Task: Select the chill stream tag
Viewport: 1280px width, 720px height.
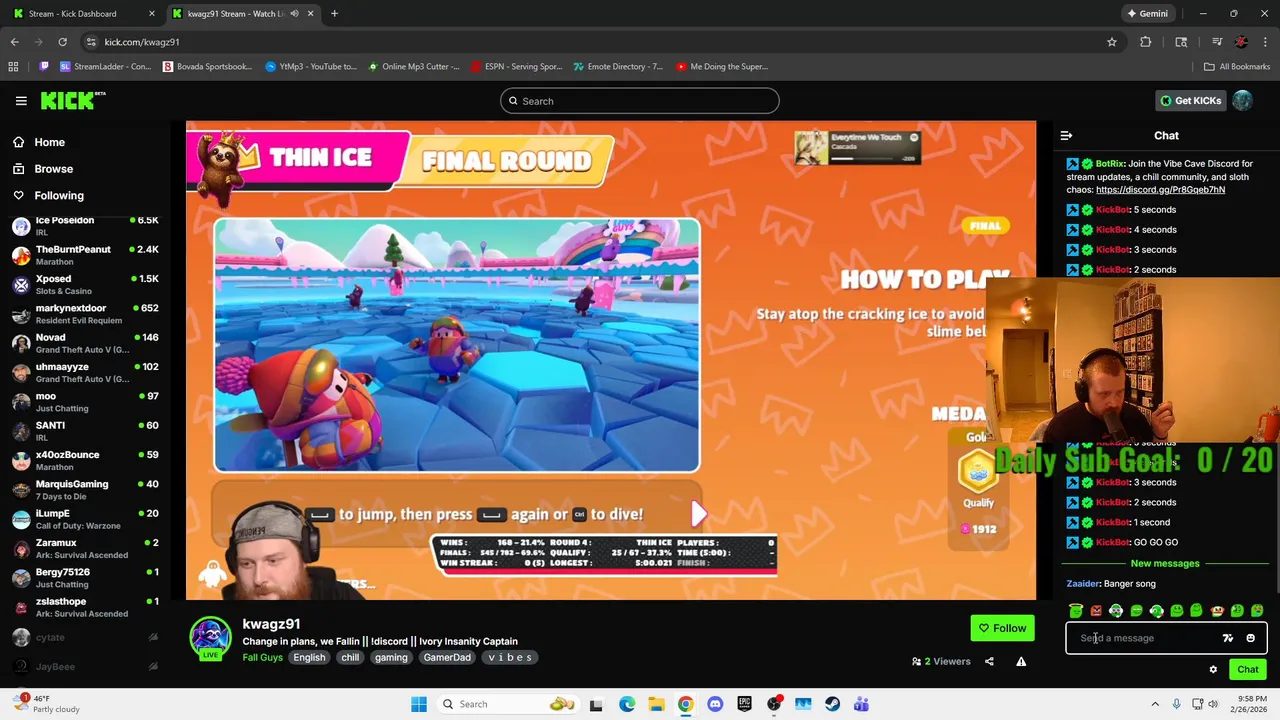Action: 350,658
